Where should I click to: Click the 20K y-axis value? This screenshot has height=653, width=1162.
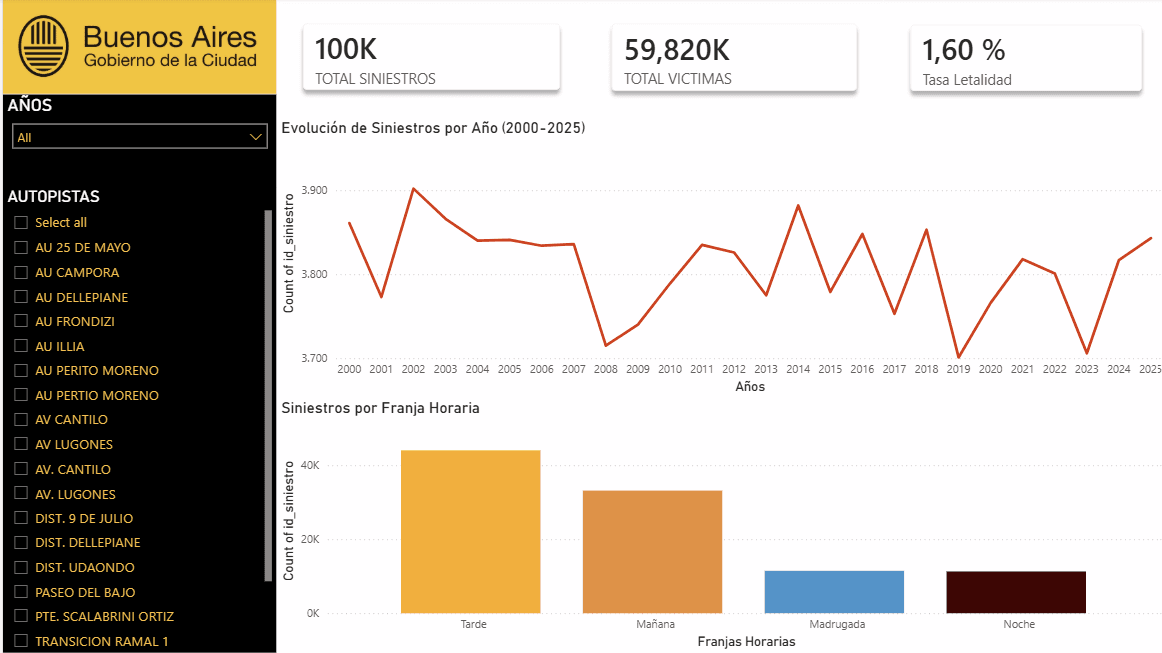tap(311, 540)
